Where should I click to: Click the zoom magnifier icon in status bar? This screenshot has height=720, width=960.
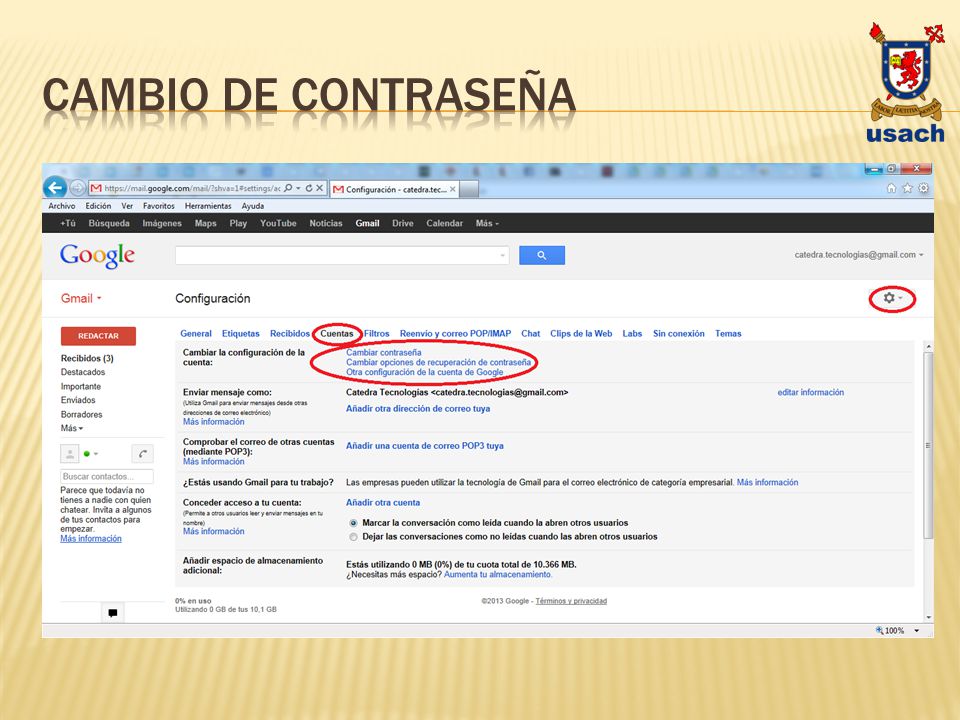879,630
